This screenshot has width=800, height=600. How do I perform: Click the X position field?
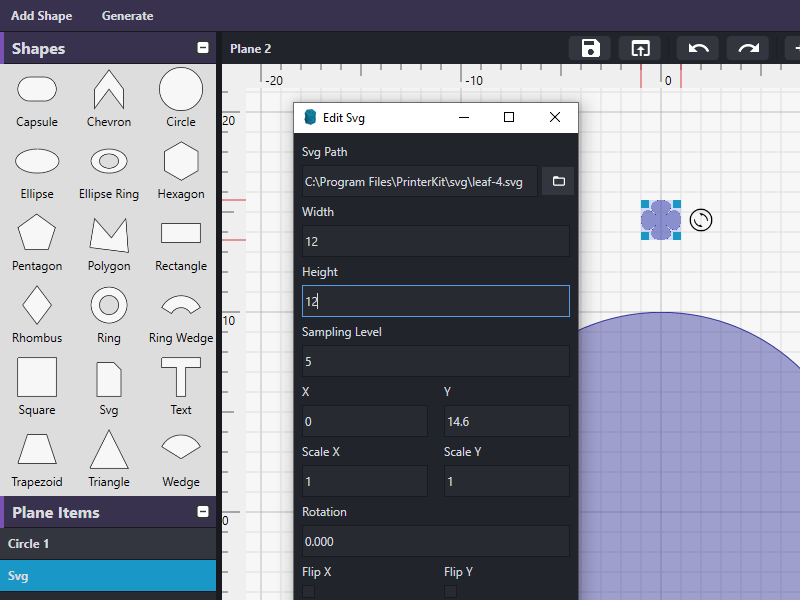365,421
